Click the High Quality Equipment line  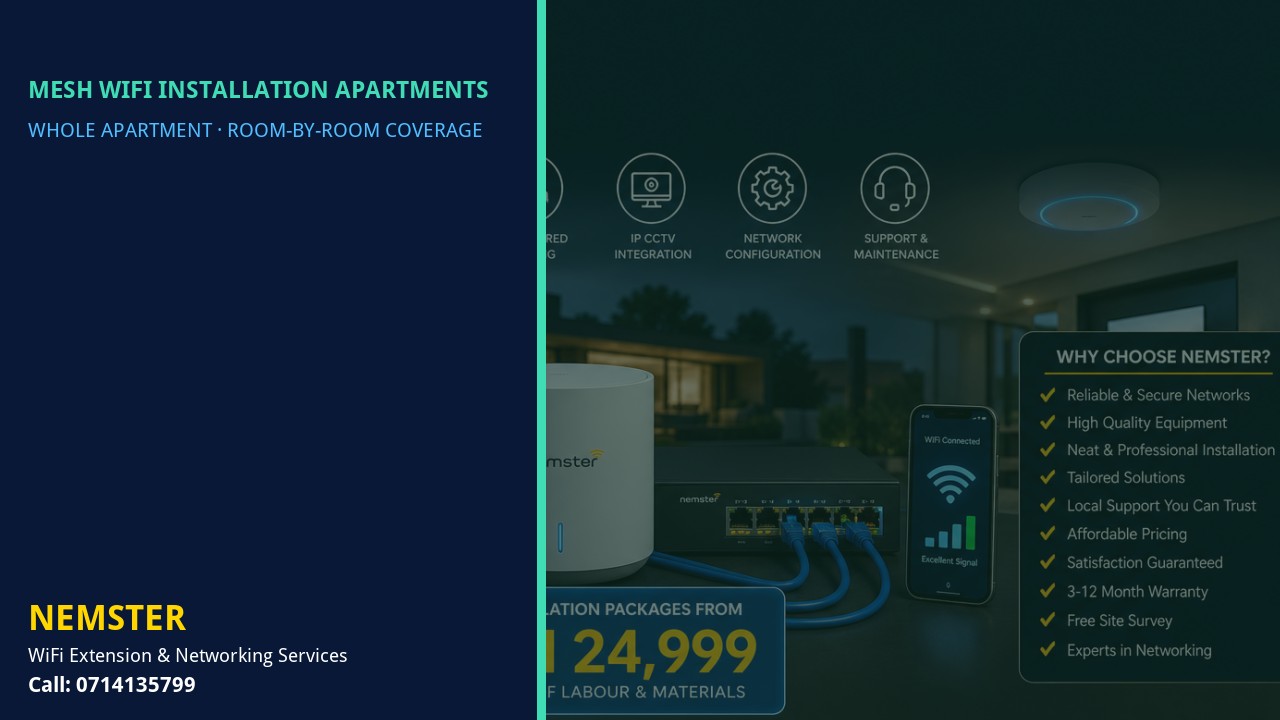click(1146, 423)
